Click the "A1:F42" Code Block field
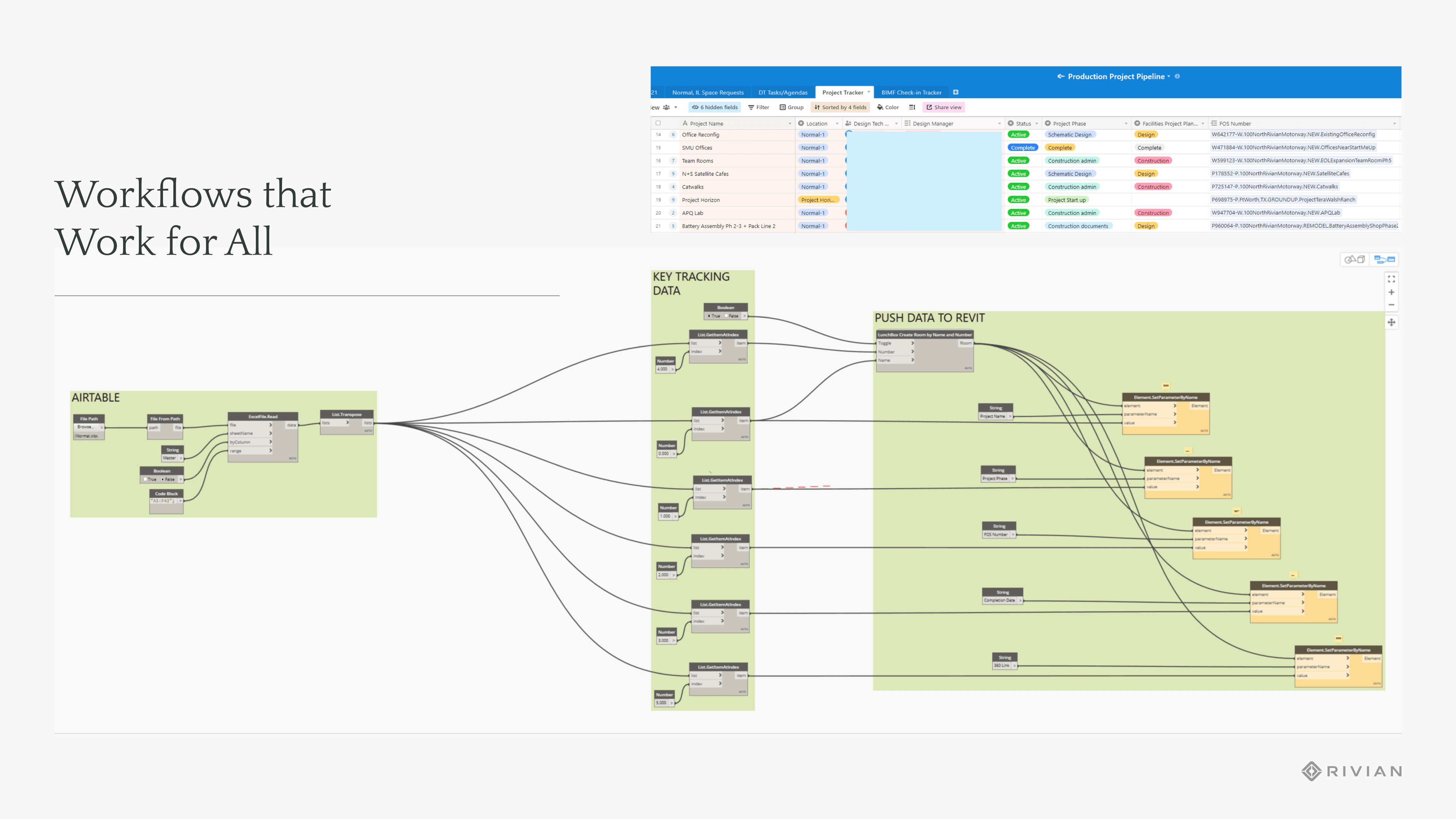Screen dimensions: 1456x819 pos(163,501)
